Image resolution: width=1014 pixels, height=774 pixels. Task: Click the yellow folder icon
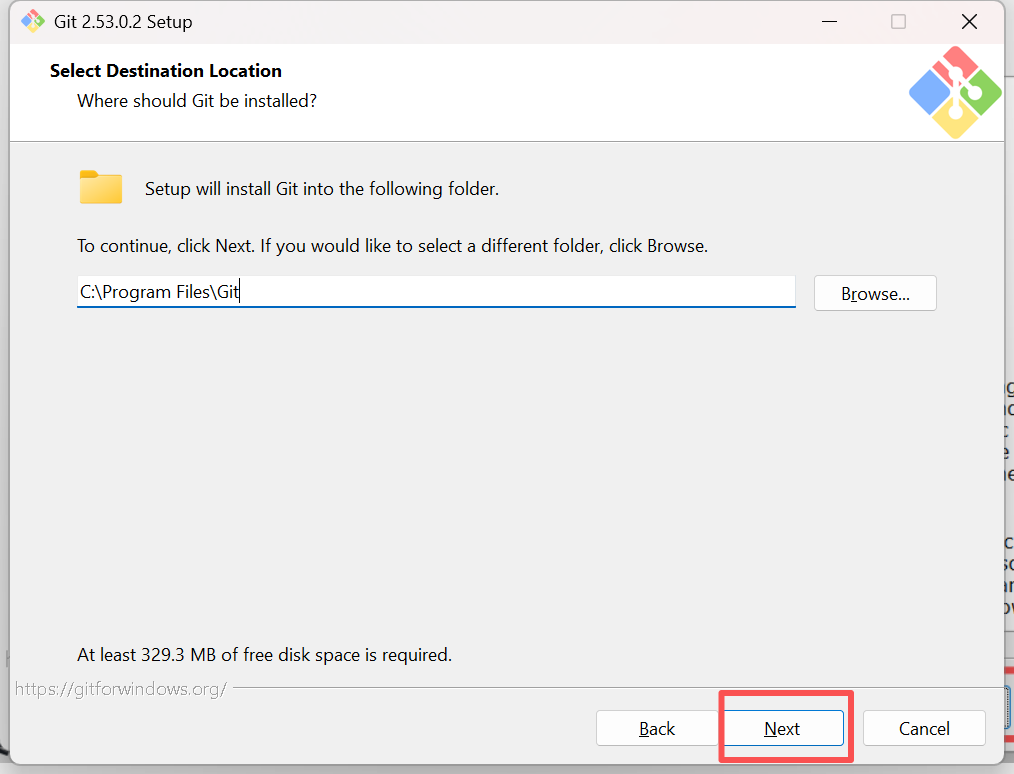101,188
